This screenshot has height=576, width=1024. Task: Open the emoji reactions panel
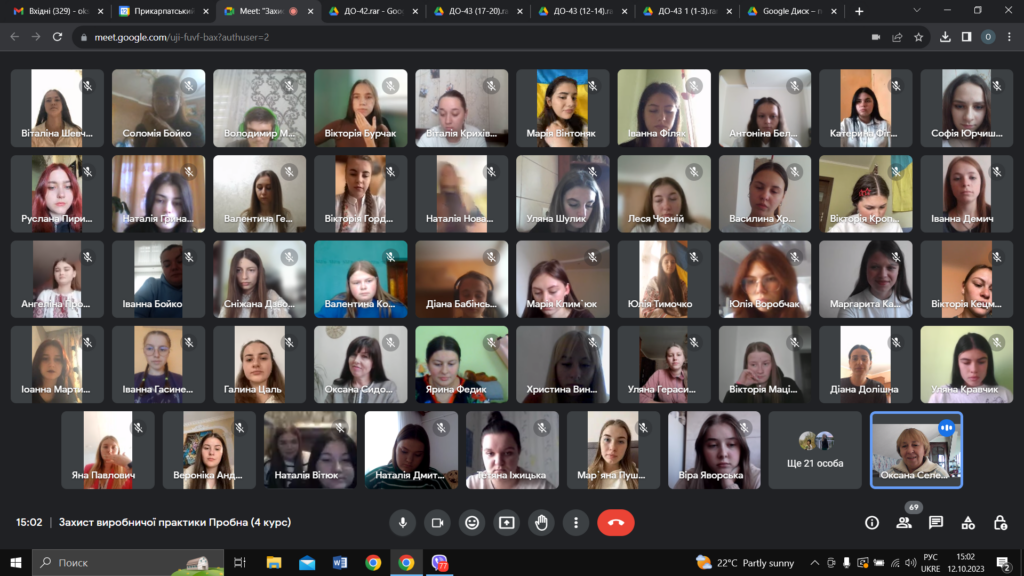(x=472, y=522)
